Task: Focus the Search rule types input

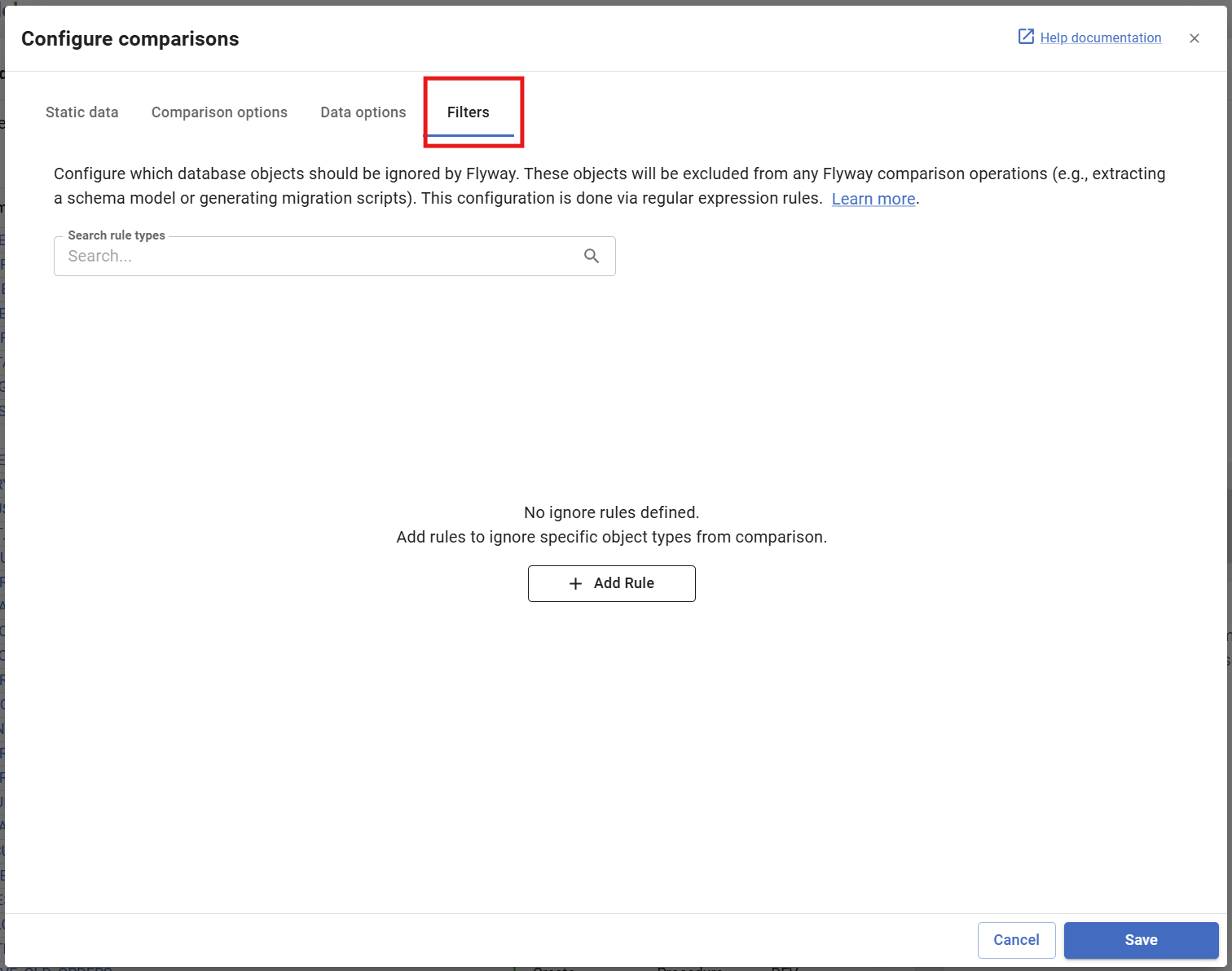Action: tap(318, 257)
